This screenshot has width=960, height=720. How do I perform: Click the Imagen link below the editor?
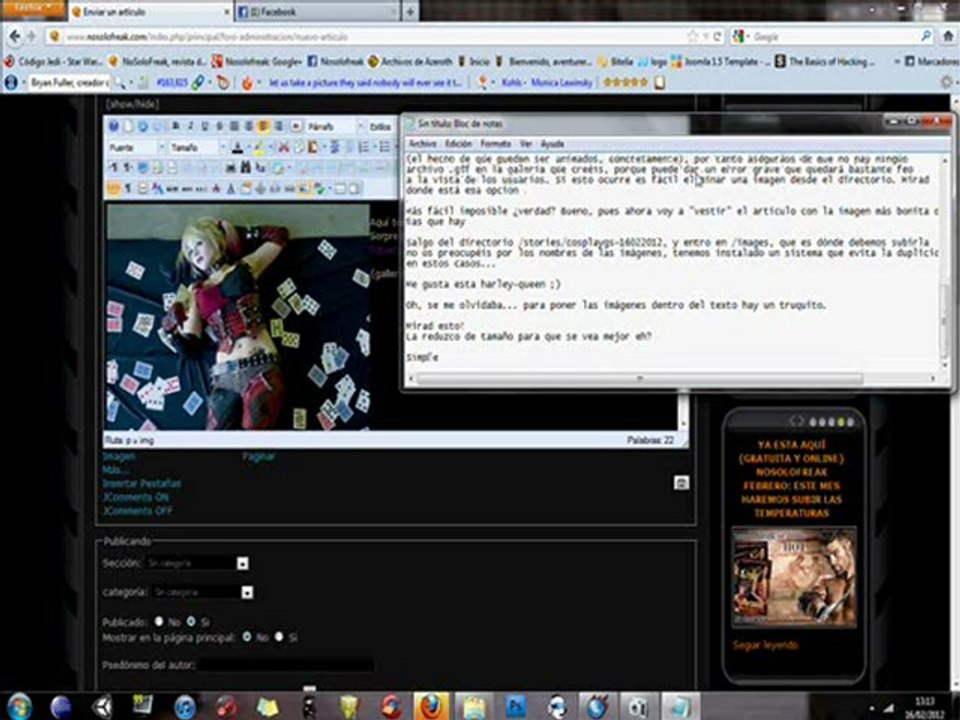[119, 456]
